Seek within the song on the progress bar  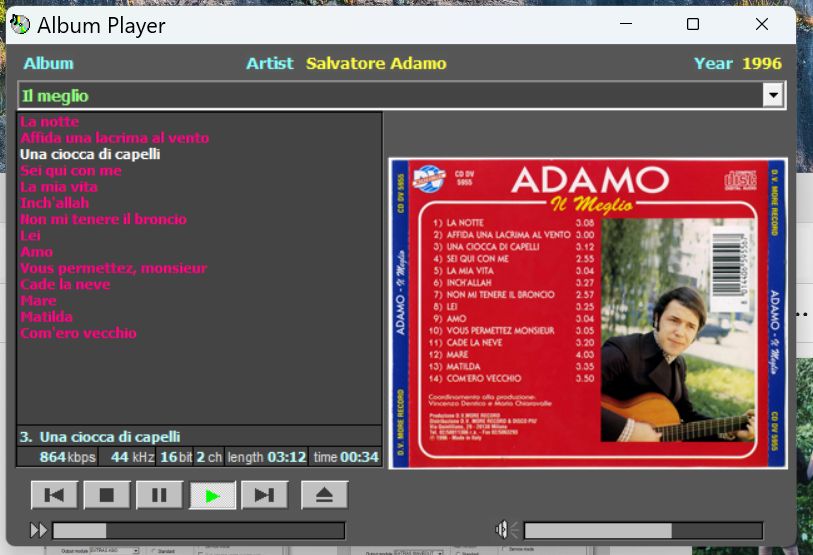point(199,531)
